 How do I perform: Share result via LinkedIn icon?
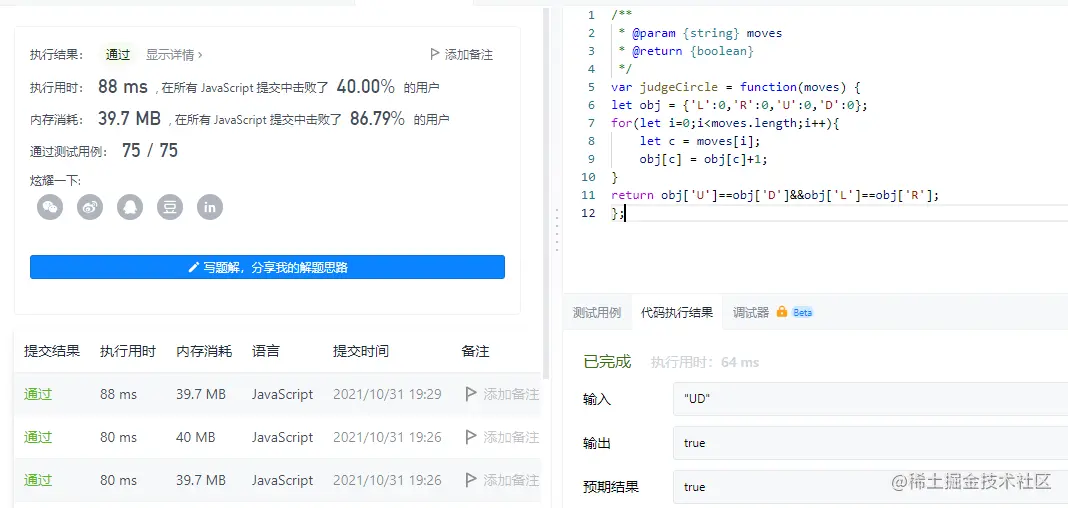point(210,207)
